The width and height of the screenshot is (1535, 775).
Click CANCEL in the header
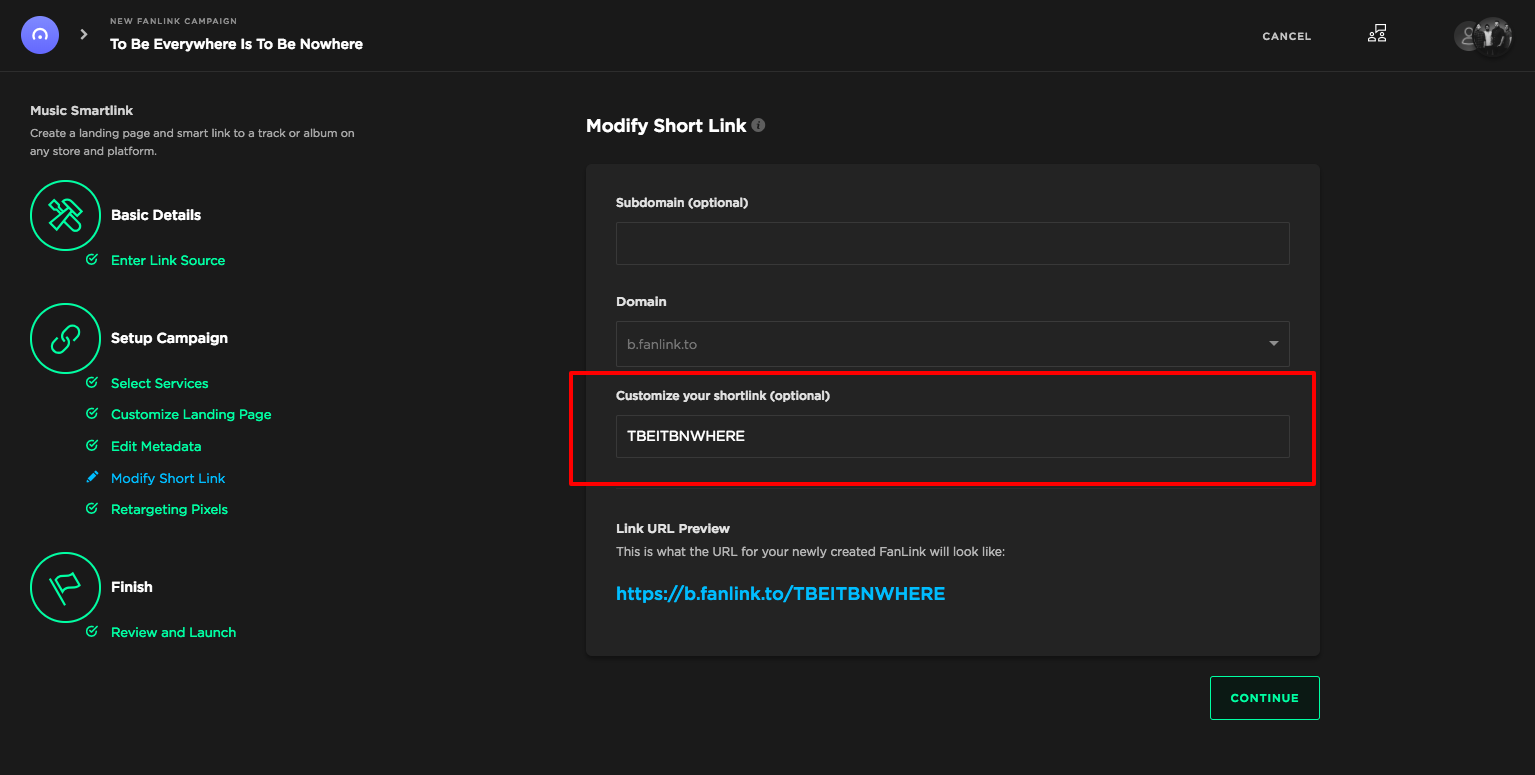[x=1287, y=36]
